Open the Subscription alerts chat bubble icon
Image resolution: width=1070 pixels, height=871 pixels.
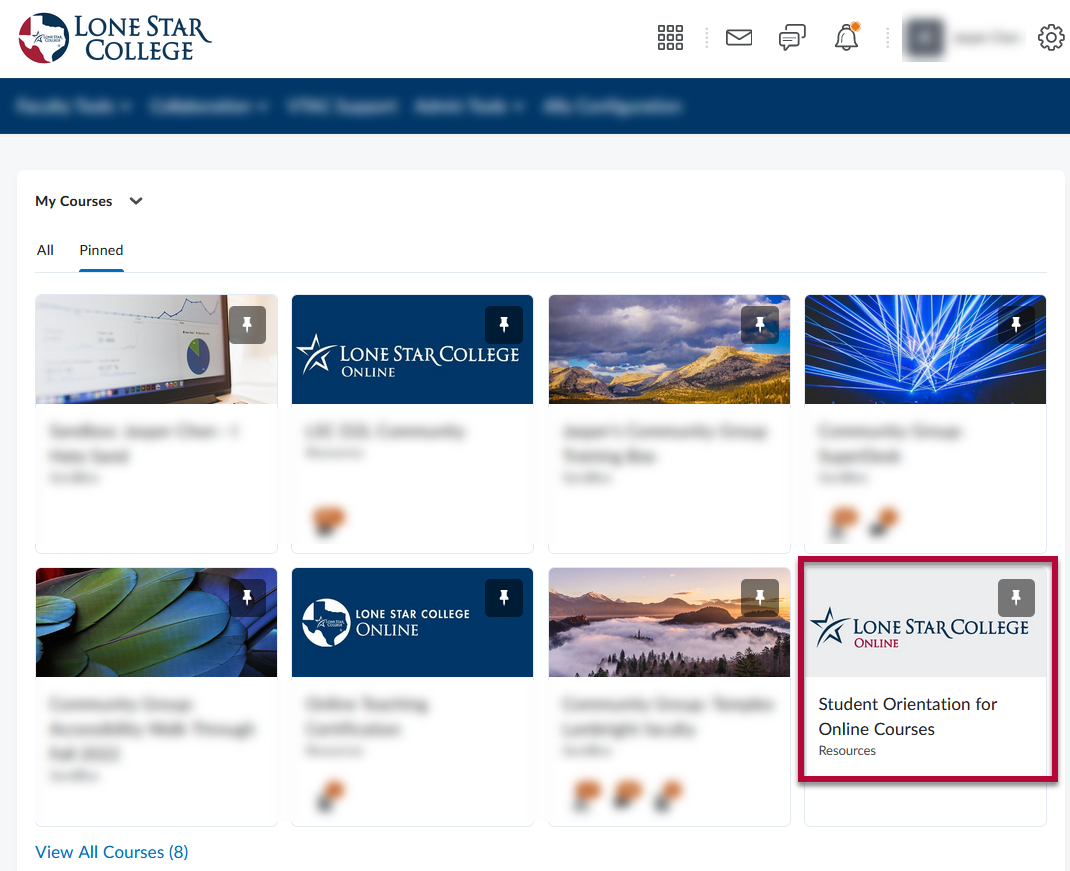(x=792, y=38)
